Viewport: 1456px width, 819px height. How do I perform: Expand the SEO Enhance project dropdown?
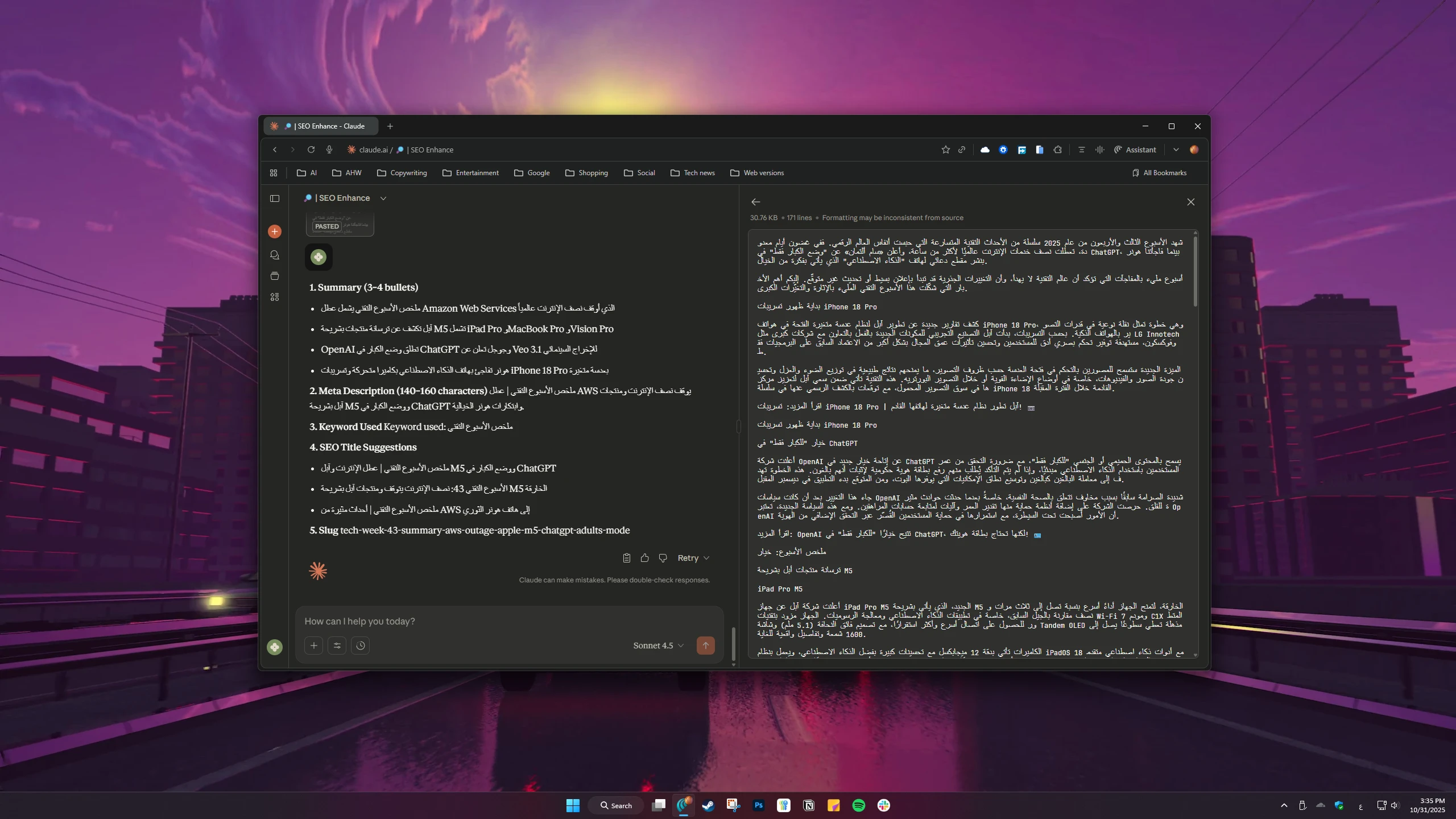tap(383, 198)
